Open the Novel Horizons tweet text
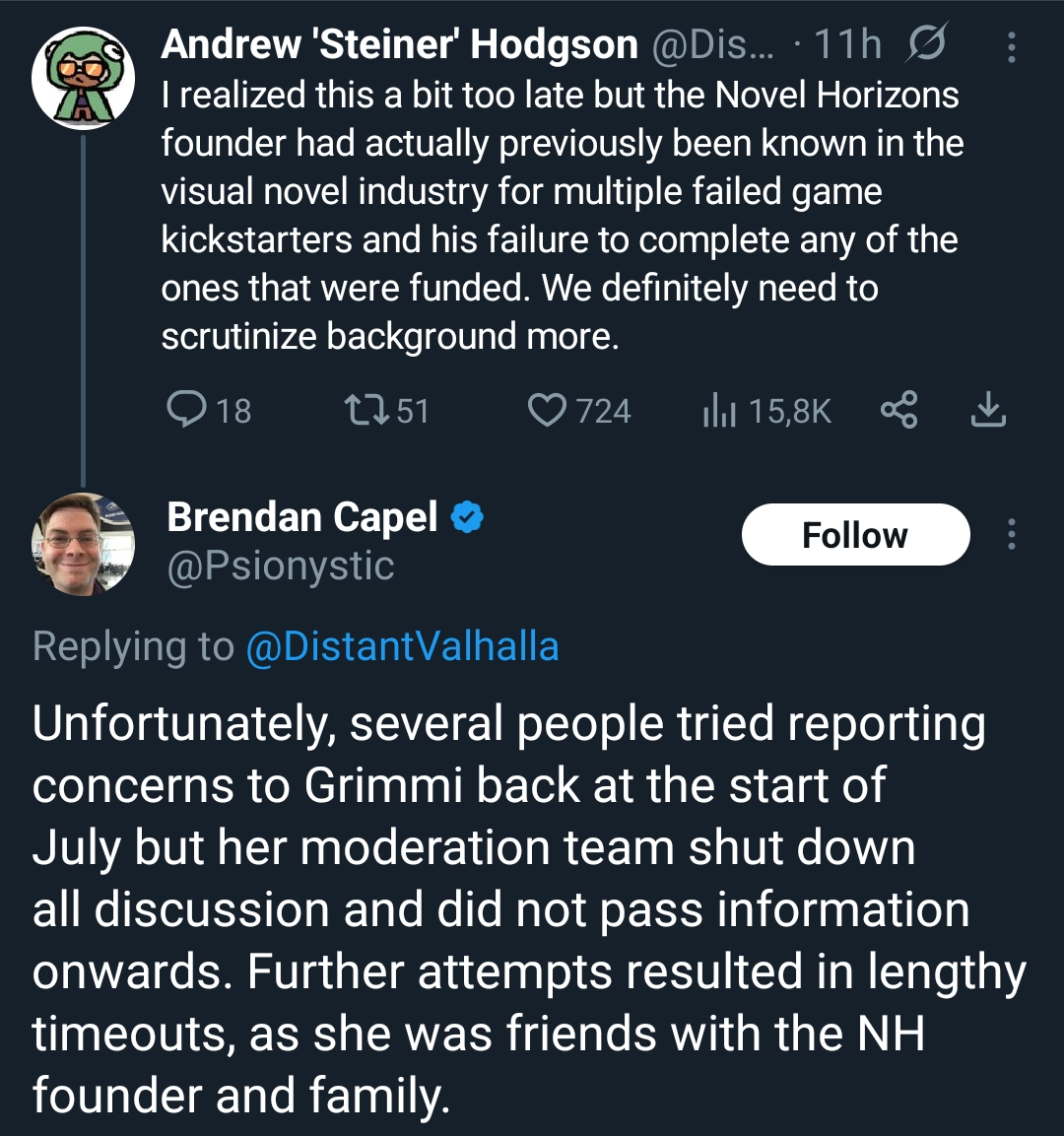Viewport: 1064px width, 1136px height. 563,215
